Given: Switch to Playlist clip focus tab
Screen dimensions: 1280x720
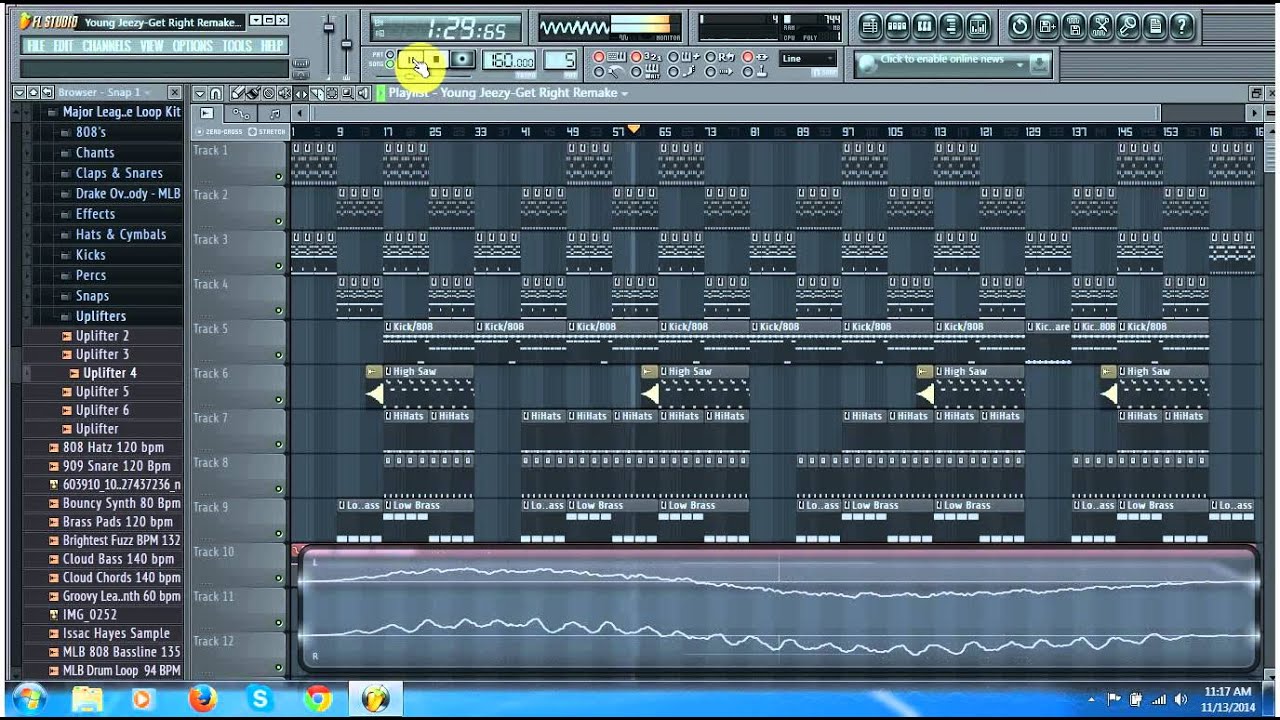Looking at the screenshot, I should click(207, 114).
